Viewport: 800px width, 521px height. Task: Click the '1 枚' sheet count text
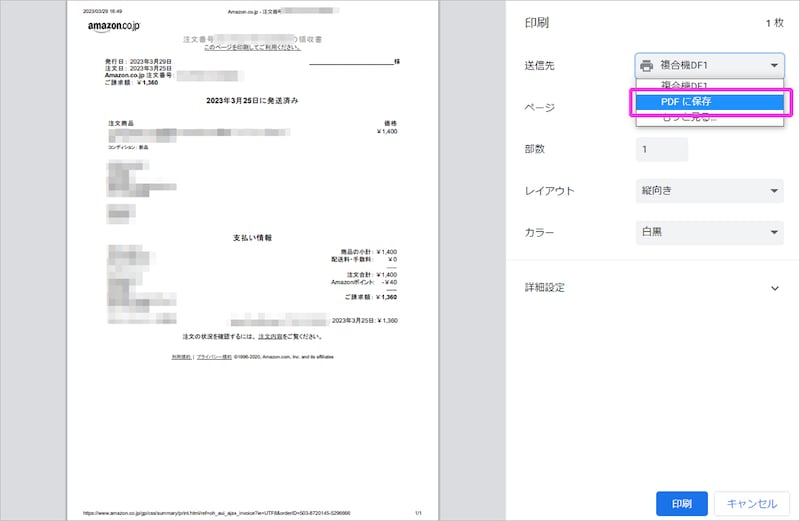[774, 23]
